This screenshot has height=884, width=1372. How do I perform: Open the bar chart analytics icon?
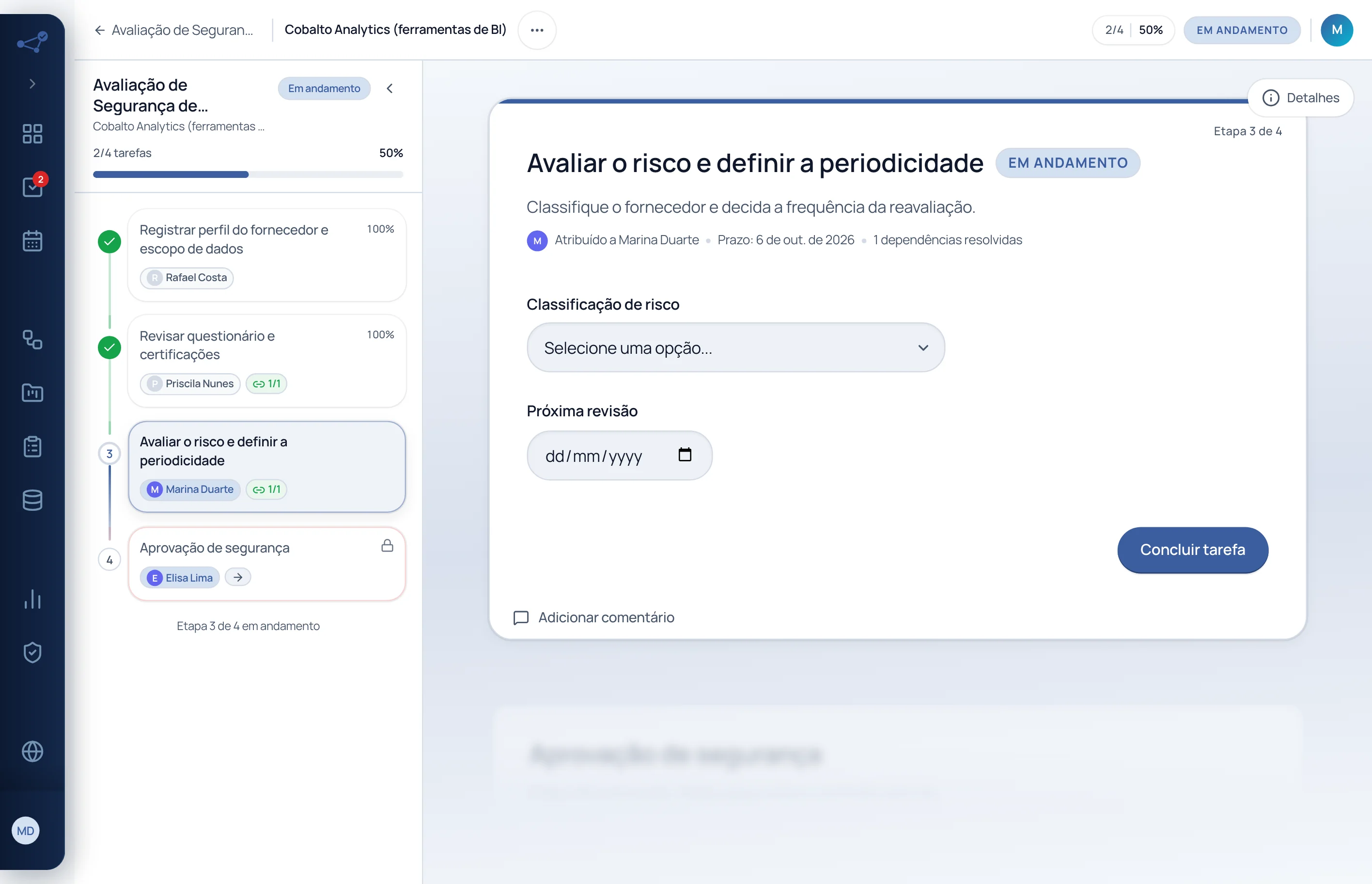[32, 599]
